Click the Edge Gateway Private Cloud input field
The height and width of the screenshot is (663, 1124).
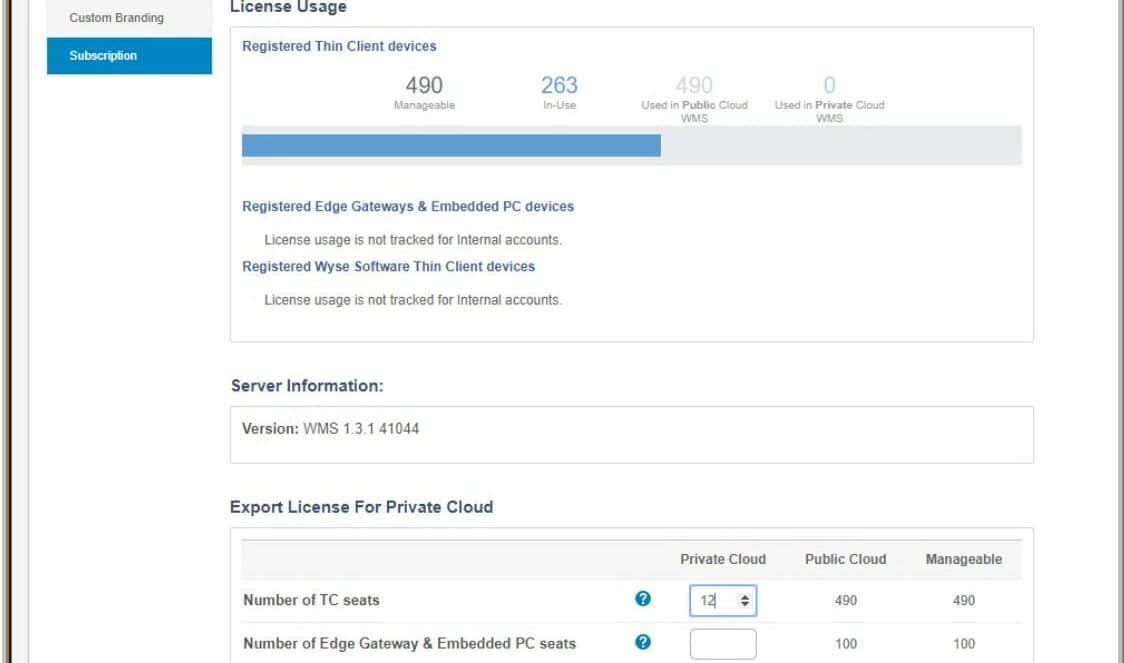click(723, 644)
